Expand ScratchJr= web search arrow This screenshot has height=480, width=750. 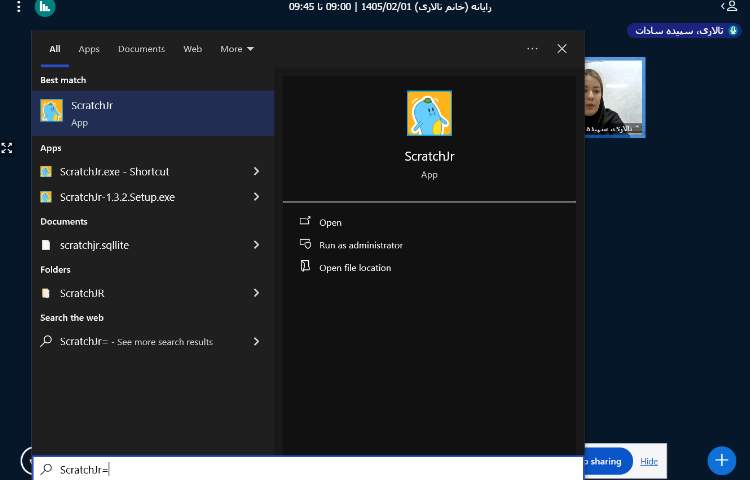point(256,341)
